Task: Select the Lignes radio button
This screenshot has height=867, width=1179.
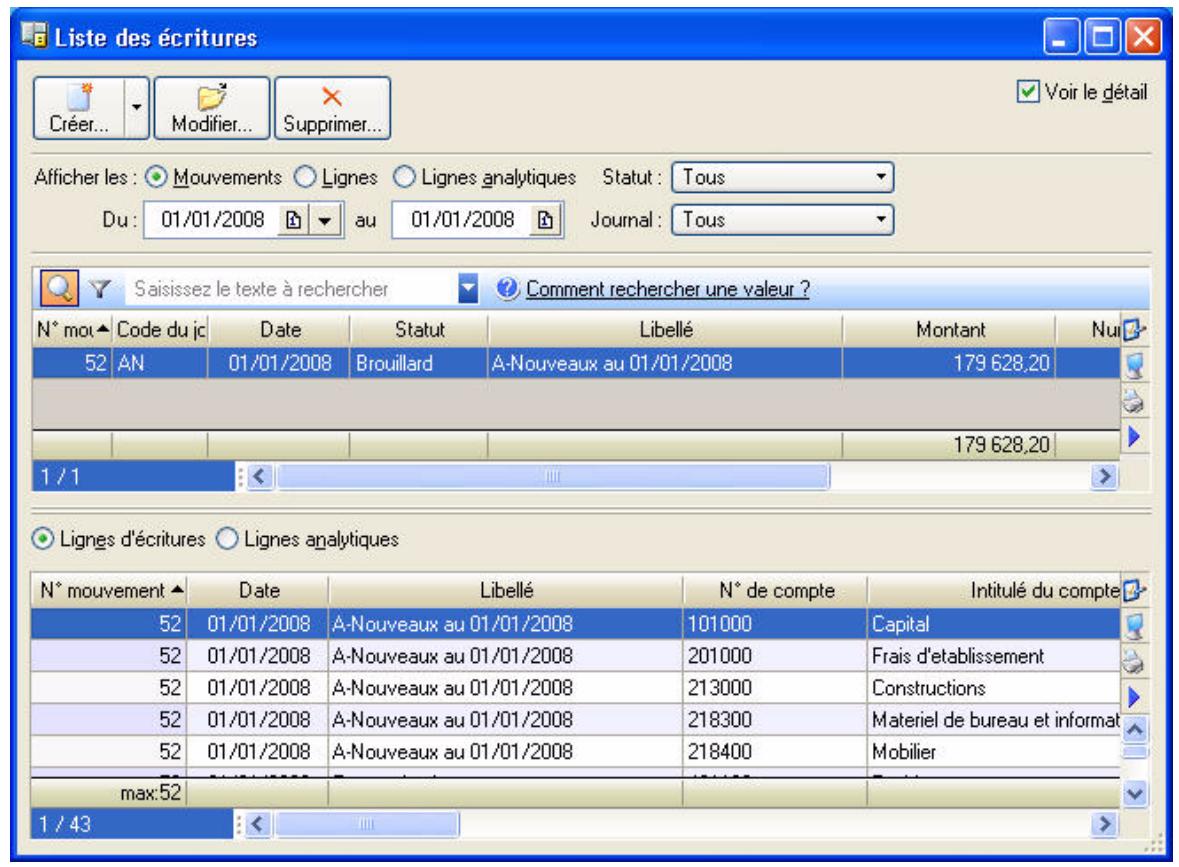Action: (x=305, y=177)
